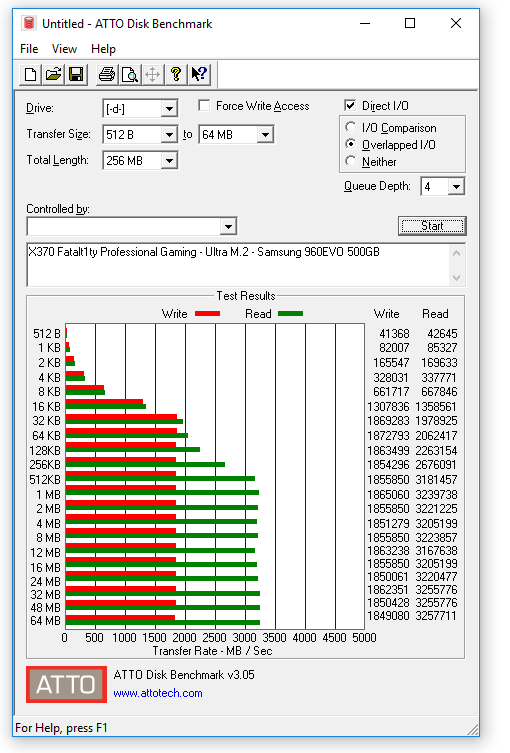
Task: Click the ATTO Disk Benchmark title bar icon
Action: pos(29,23)
